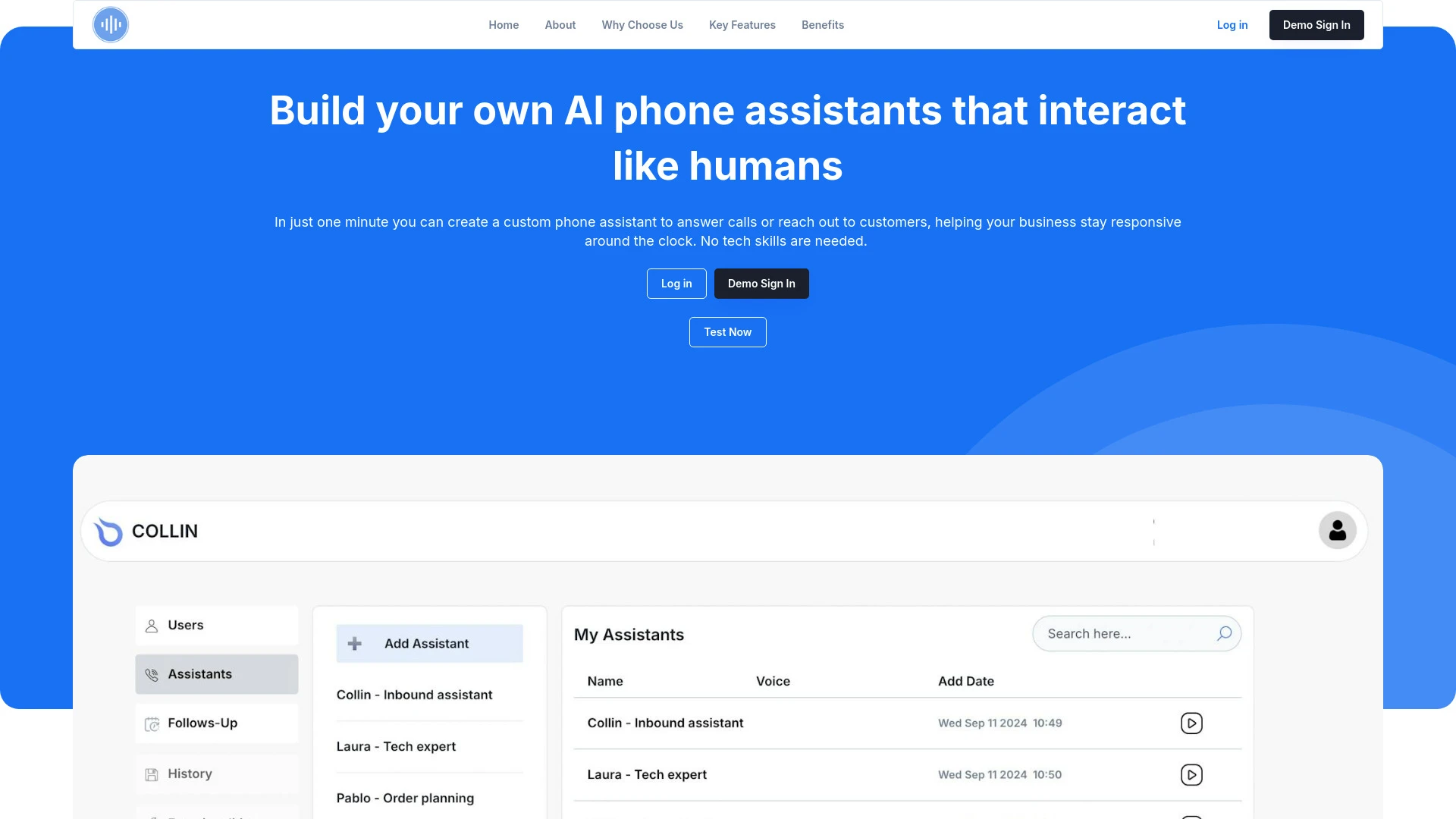This screenshot has width=1456, height=819.
Task: Click the Test Now button
Action: coord(728,332)
